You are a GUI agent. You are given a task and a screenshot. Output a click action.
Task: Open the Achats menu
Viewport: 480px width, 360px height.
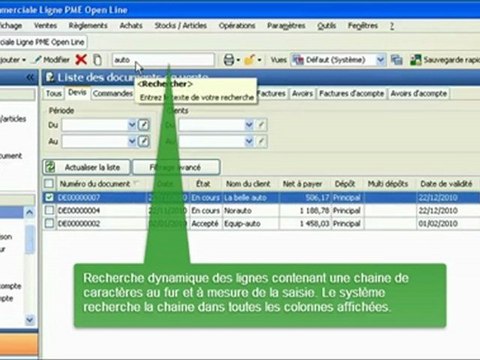click(x=131, y=26)
